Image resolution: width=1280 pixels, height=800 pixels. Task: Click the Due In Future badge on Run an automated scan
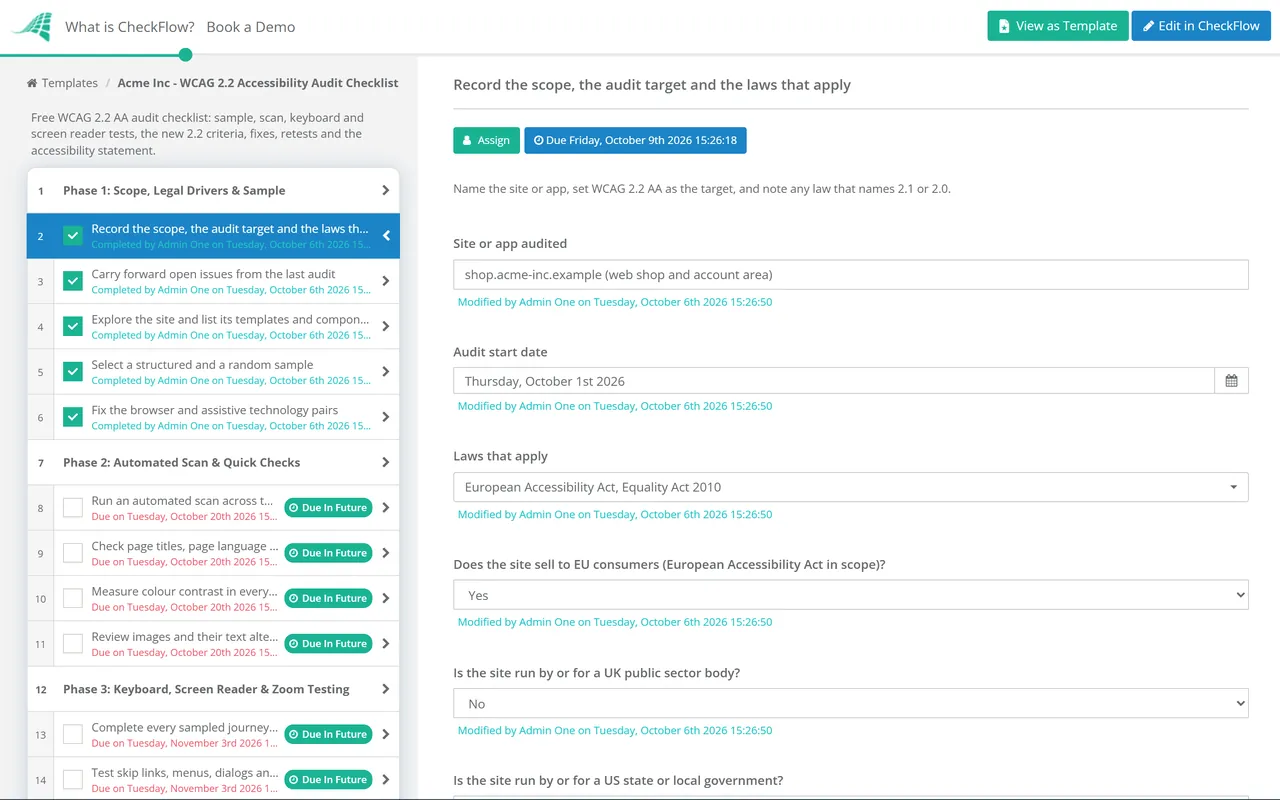pos(329,508)
